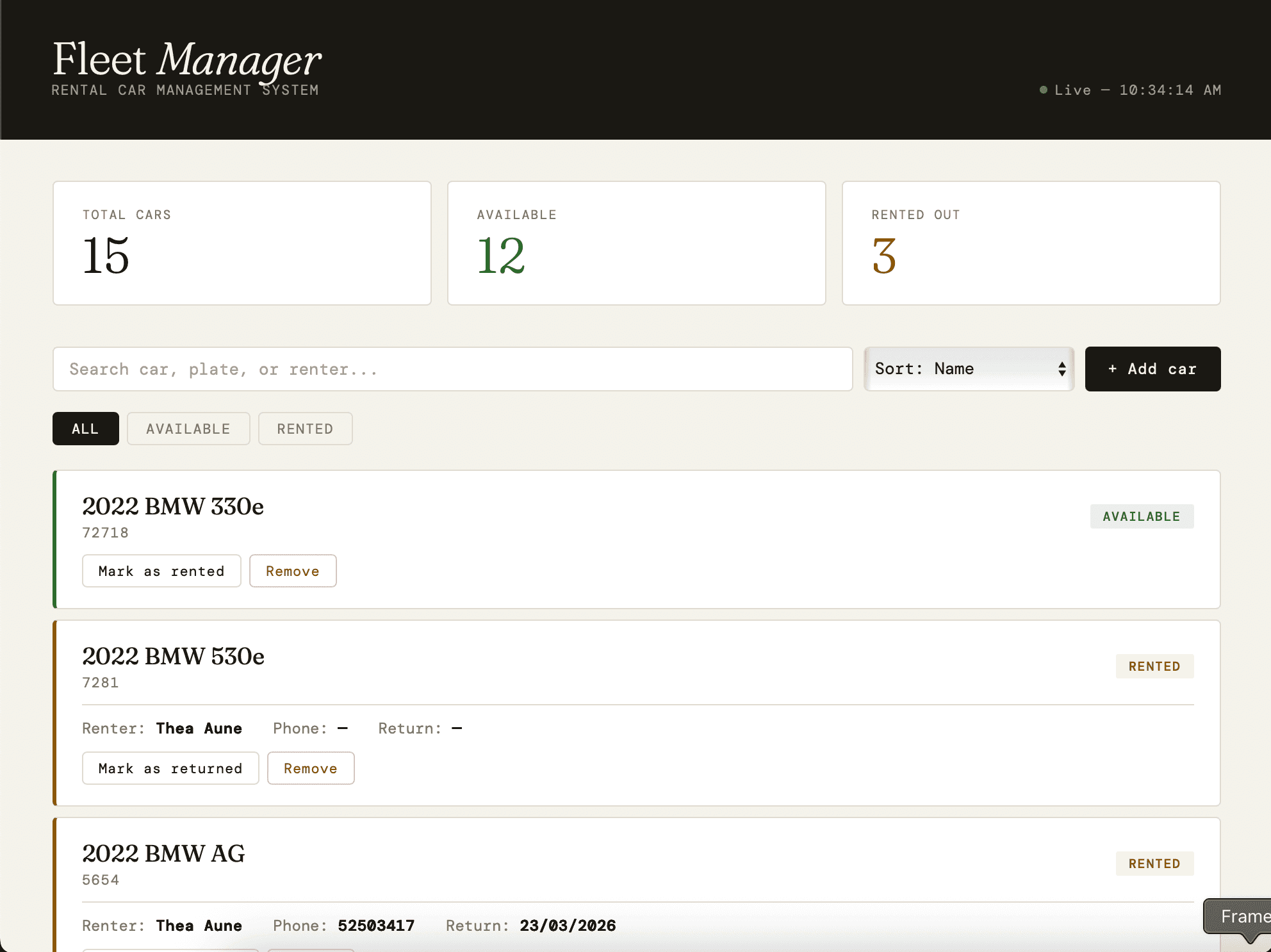Click plate number 5654

101,880
